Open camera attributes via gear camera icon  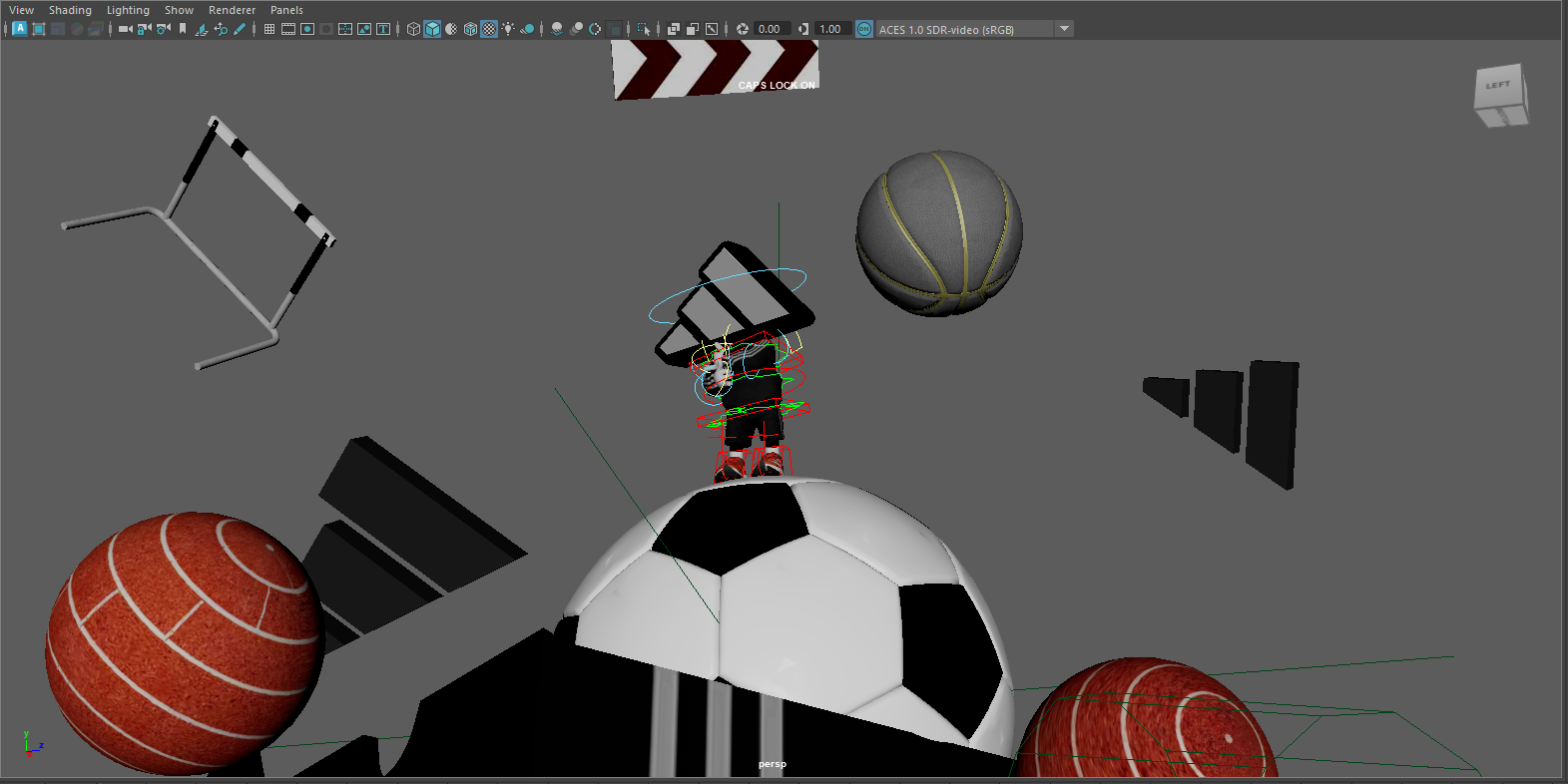coord(163,29)
